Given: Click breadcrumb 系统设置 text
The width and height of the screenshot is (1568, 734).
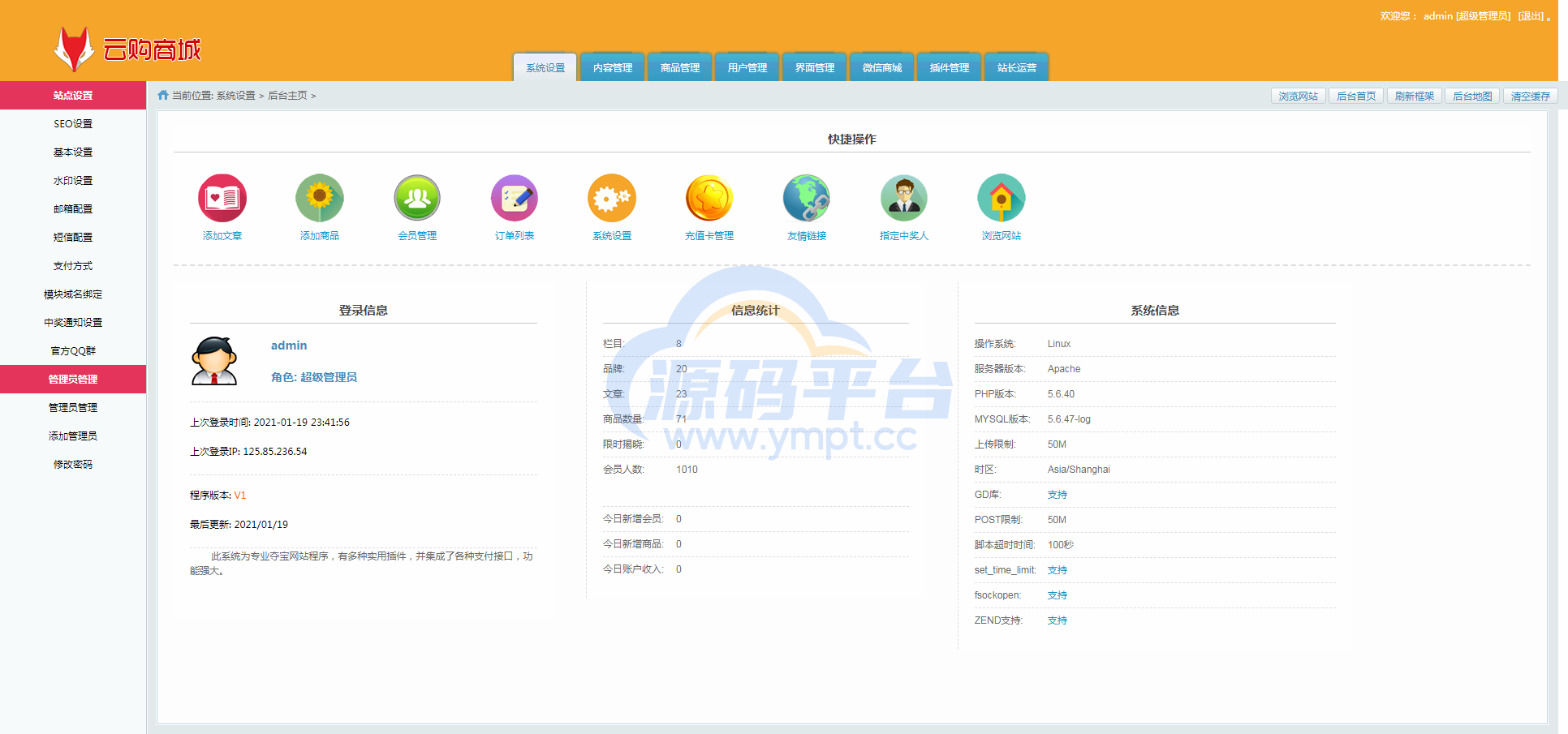Looking at the screenshot, I should pos(235,95).
